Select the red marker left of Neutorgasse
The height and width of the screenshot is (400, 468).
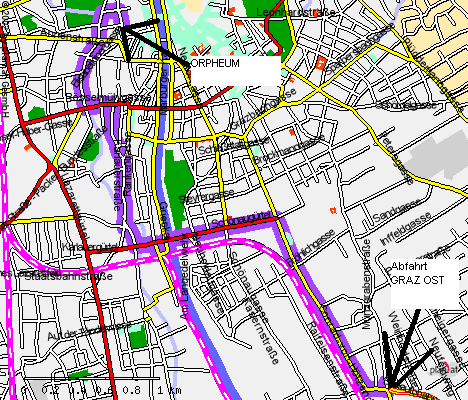tap(177, 95)
